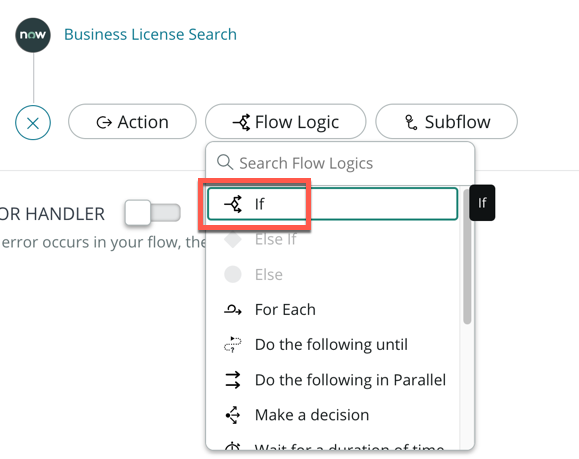Image resolution: width=579 pixels, height=459 pixels.
Task: Click the For Each loop icon
Action: tap(233, 309)
